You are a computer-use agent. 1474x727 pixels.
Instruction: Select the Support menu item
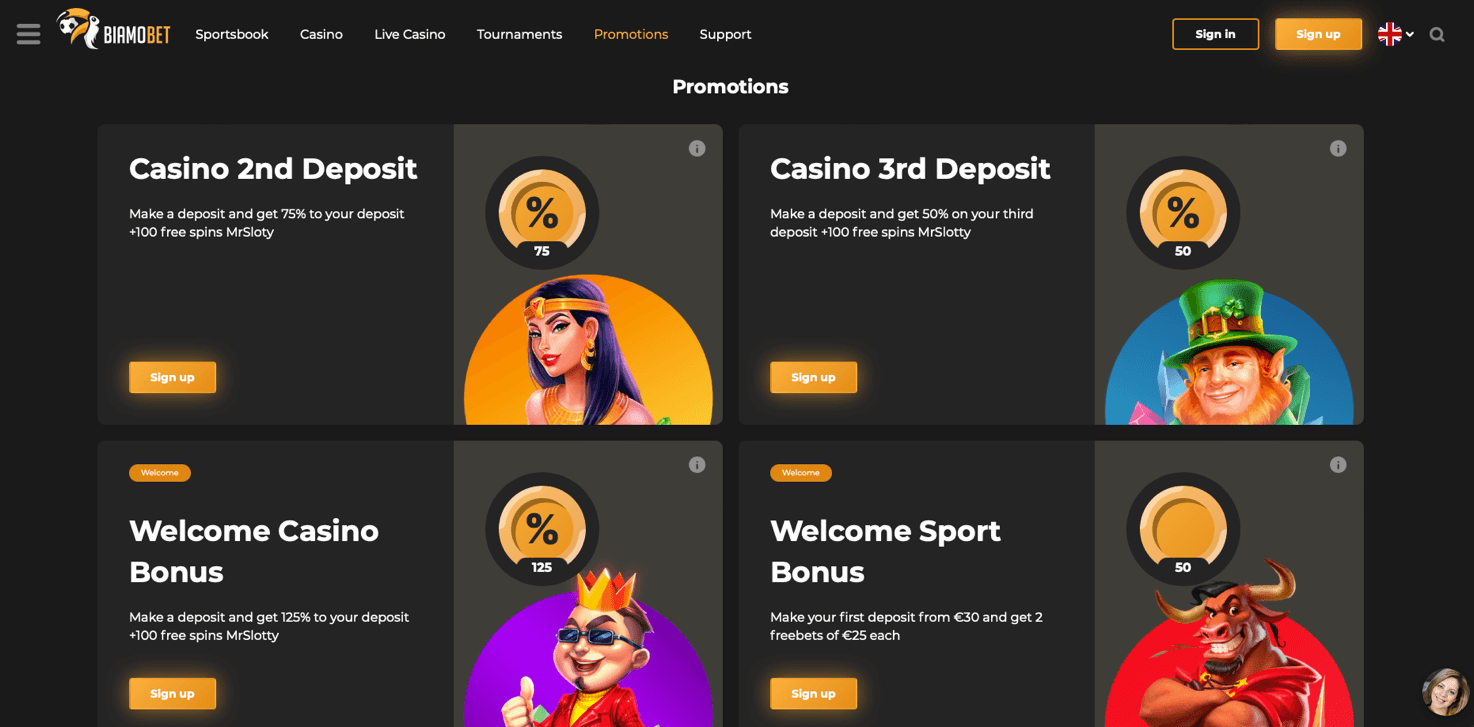click(x=725, y=34)
